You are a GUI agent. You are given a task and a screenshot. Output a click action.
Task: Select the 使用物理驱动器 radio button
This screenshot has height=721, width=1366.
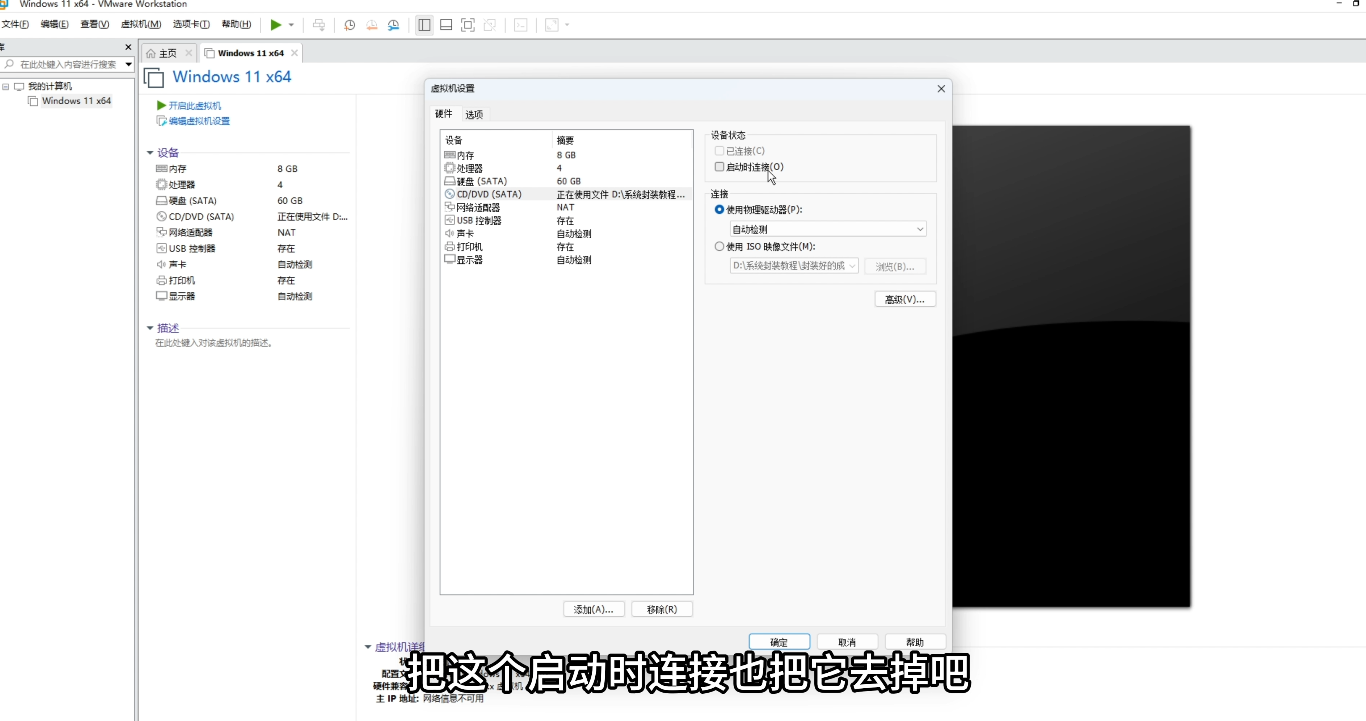(720, 210)
